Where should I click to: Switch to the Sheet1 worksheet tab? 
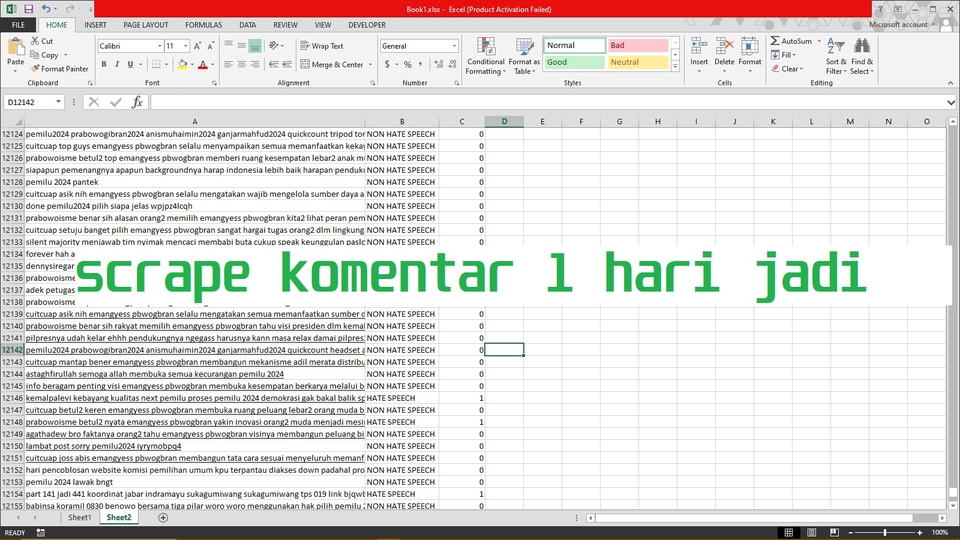click(x=79, y=518)
